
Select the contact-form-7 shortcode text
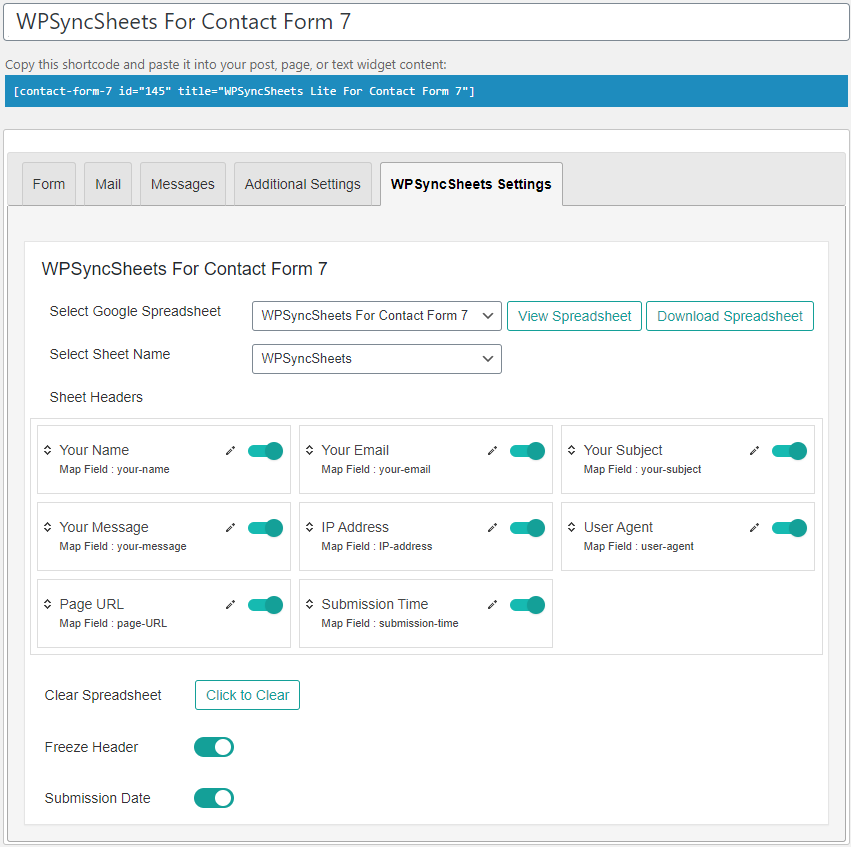pyautogui.click(x=244, y=91)
